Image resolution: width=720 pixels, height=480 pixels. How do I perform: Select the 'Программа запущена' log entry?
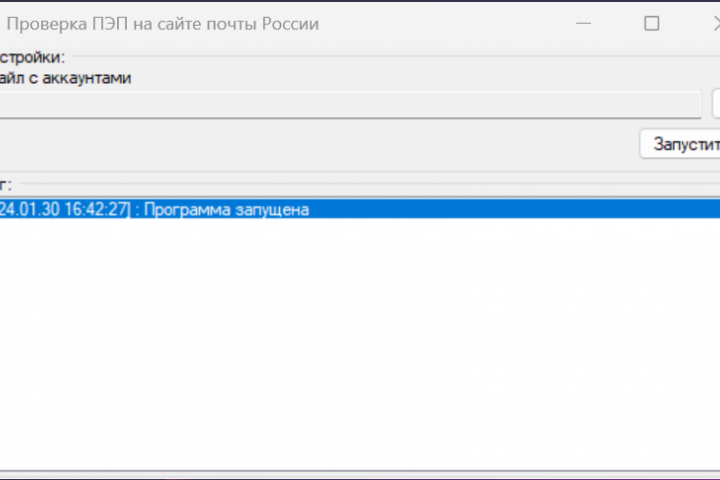360,209
